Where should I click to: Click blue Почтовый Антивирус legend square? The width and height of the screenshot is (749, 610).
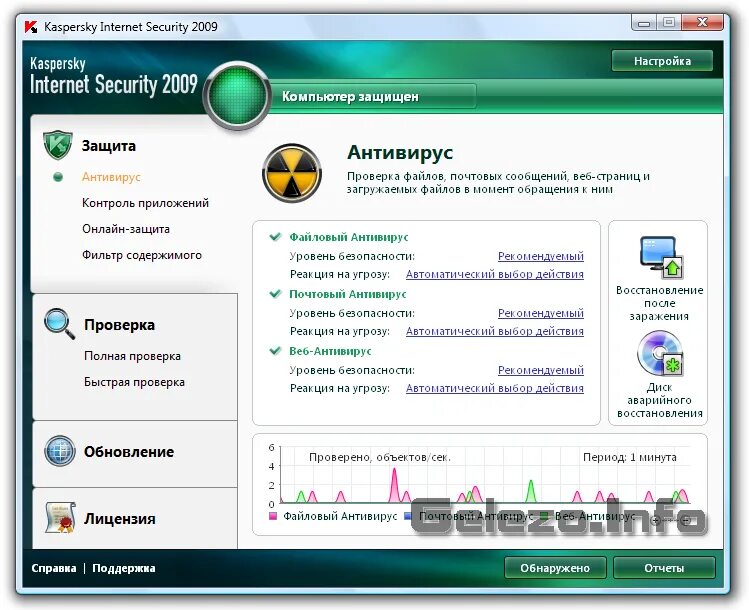[407, 516]
